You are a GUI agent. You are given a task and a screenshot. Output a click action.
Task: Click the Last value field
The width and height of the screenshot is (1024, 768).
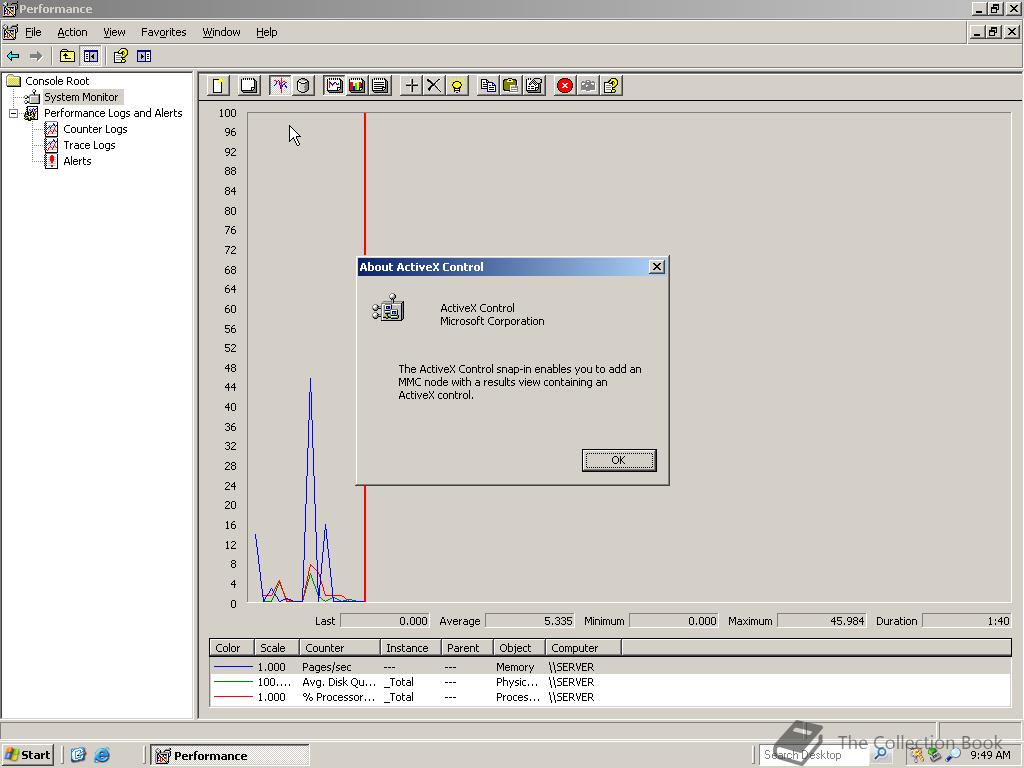[x=385, y=621]
